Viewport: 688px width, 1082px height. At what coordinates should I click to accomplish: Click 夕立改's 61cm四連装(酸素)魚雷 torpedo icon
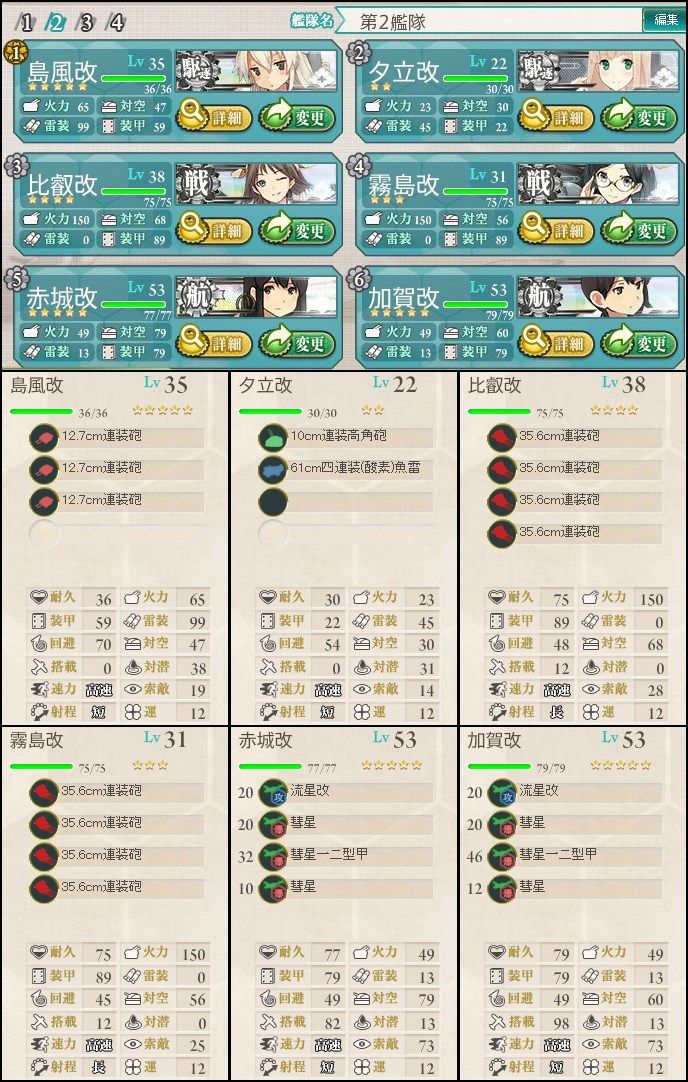tap(272, 469)
